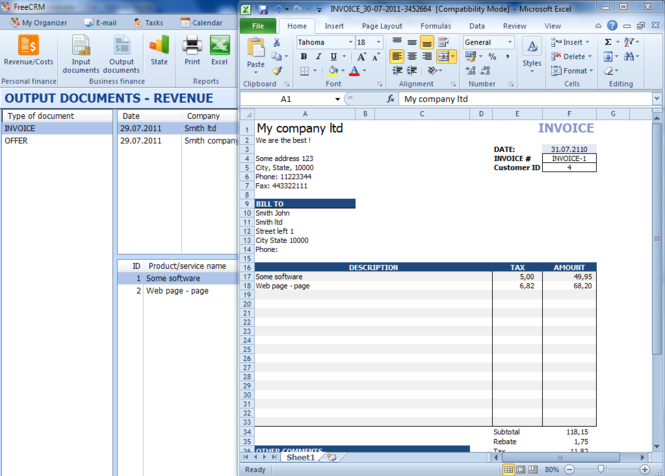Open Revenue/Costs in FreeCRM
Screen dimensions: 665x476
tap(28, 50)
